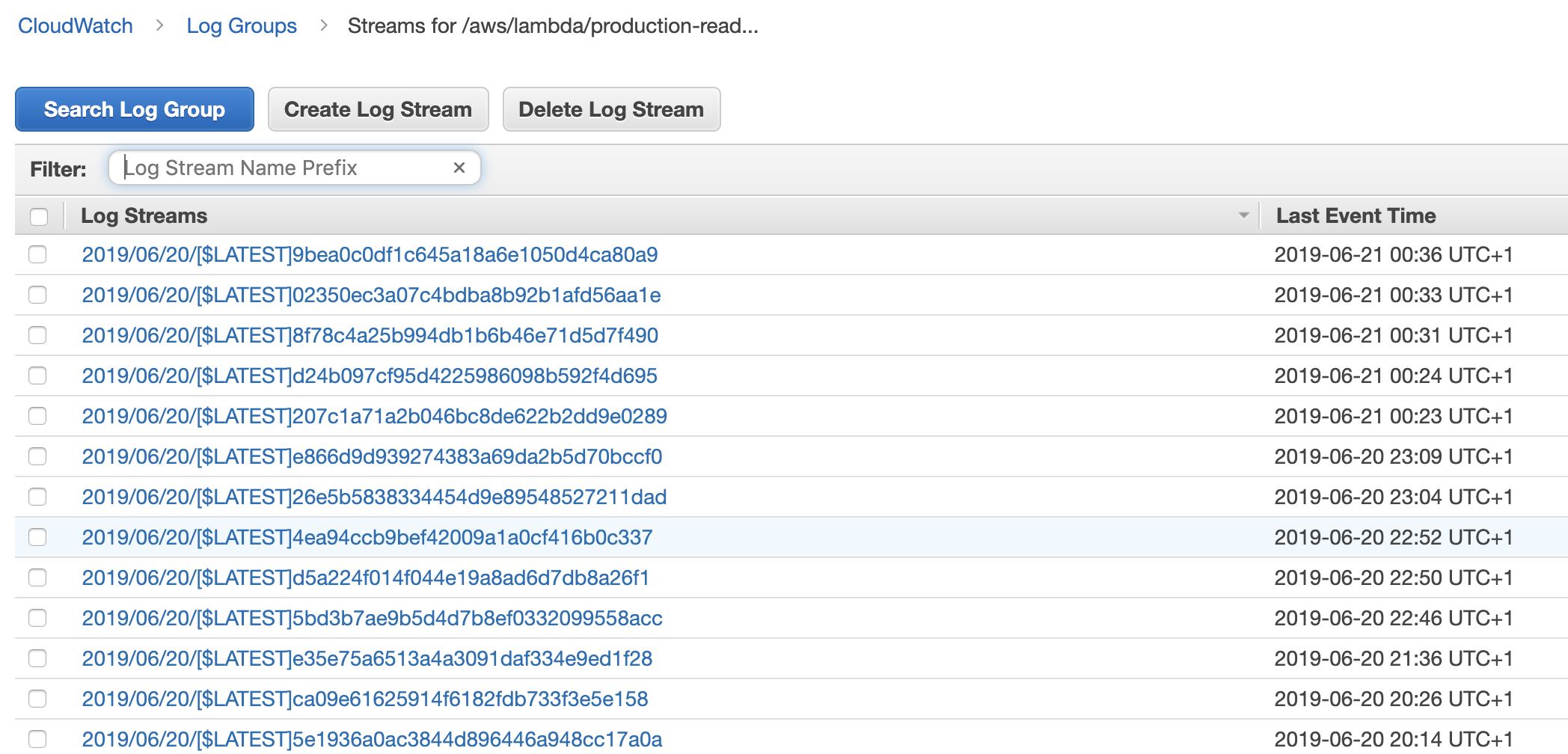Clear the filter with the X icon
This screenshot has width=1568, height=754.
pos(459,168)
